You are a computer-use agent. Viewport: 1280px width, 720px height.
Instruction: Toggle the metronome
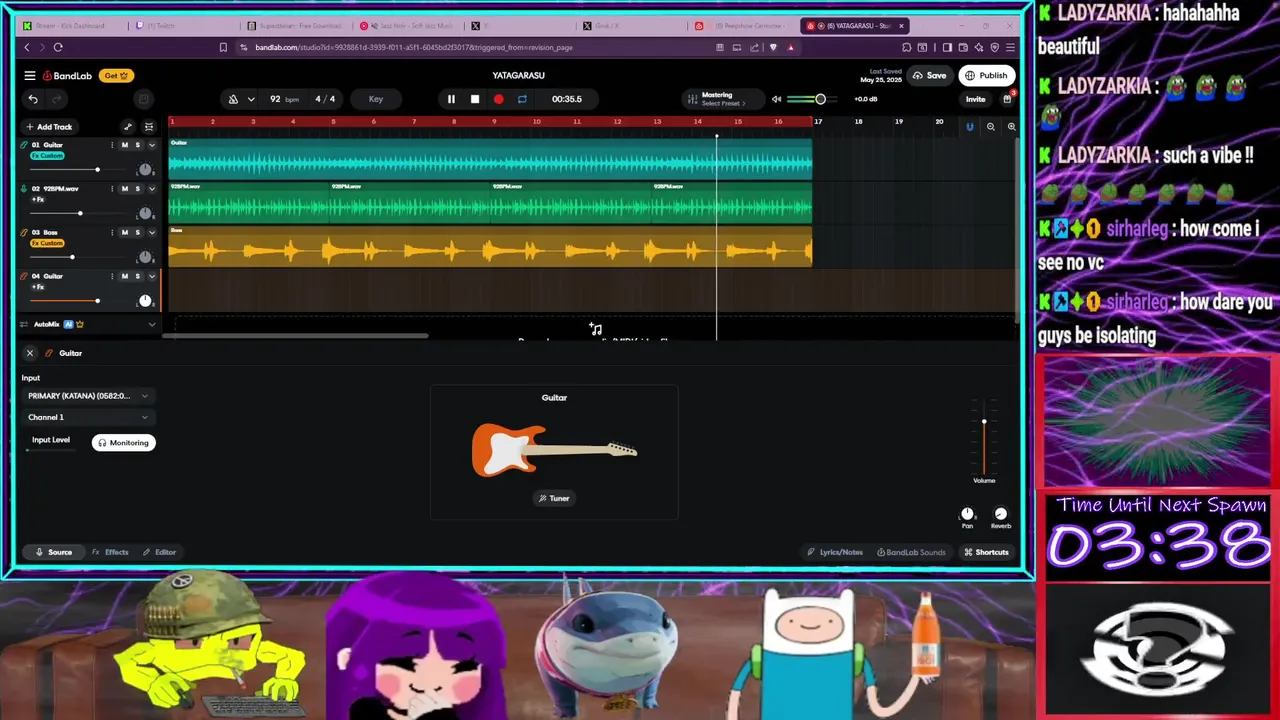[233, 99]
